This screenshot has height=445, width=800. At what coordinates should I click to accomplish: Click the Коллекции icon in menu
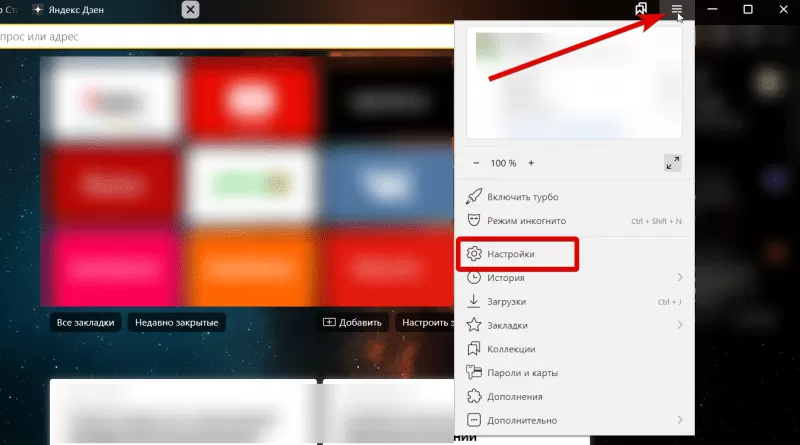tap(473, 349)
